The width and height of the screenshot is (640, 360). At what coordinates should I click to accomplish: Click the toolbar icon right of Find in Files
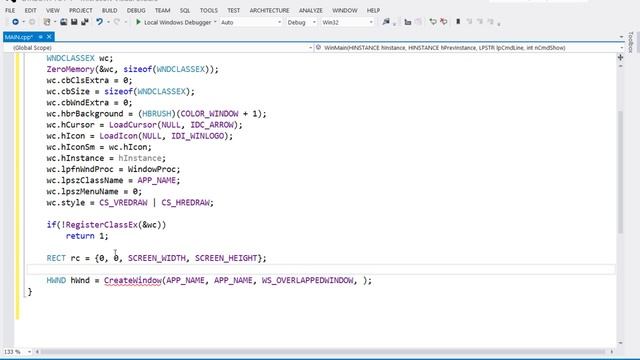coord(407,22)
